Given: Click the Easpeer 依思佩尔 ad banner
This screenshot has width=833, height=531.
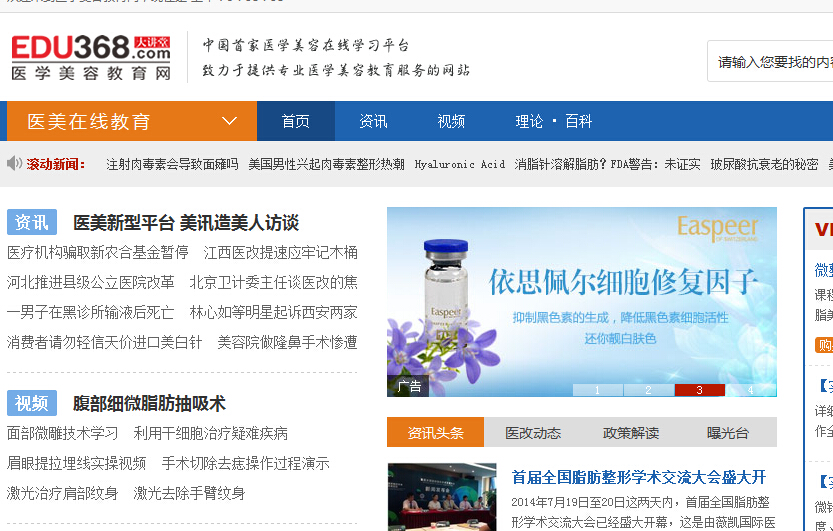Looking at the screenshot, I should pos(582,302).
